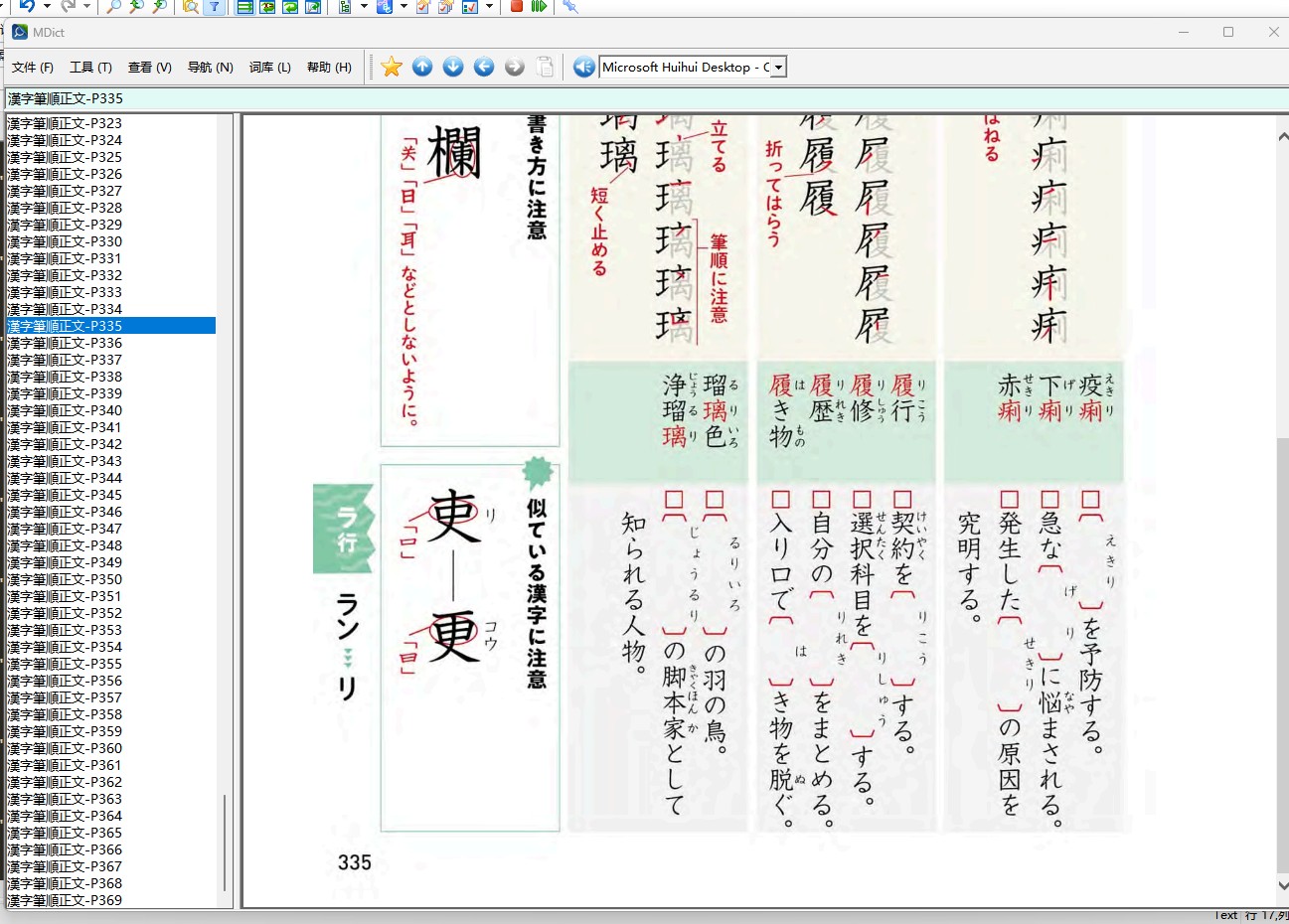Viewport: 1289px width, 924px height.
Task: Click first magnifier icon in background toolbar
Action: point(114,6)
